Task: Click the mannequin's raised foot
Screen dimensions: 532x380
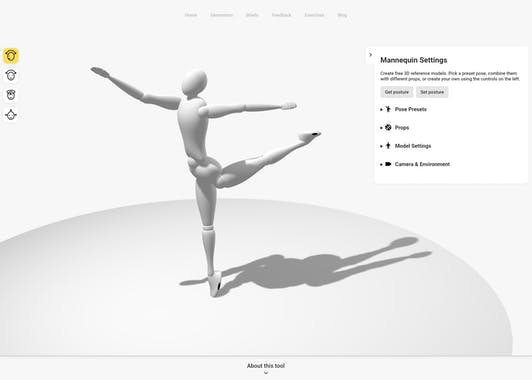Action: 309,136
